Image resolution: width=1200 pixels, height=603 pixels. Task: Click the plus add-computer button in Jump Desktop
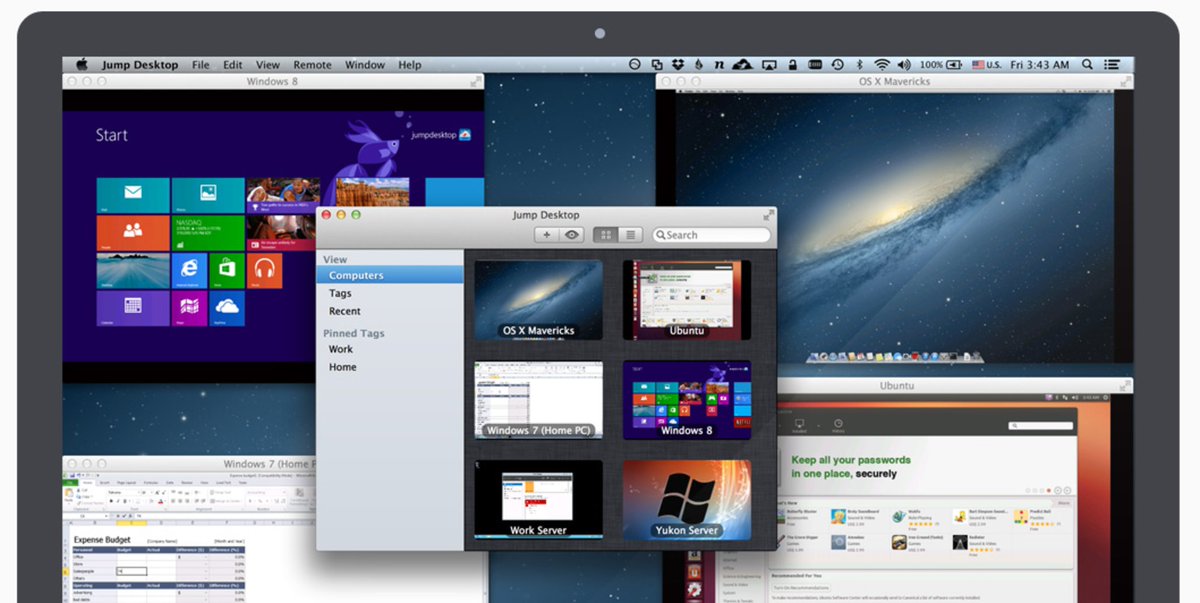coord(546,235)
